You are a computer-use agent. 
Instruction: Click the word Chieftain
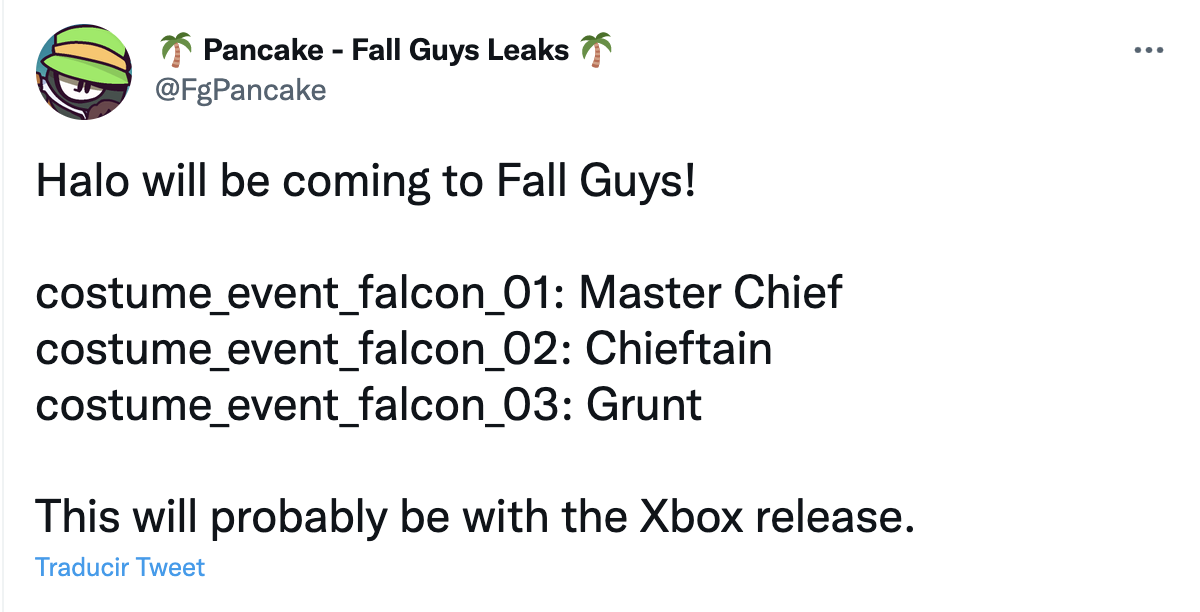tap(679, 350)
